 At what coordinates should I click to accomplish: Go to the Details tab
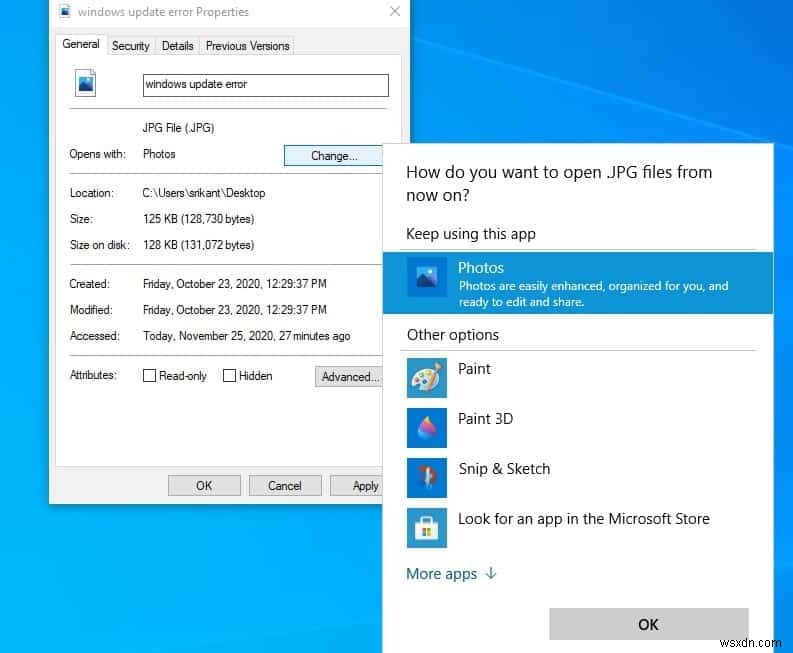pos(178,46)
